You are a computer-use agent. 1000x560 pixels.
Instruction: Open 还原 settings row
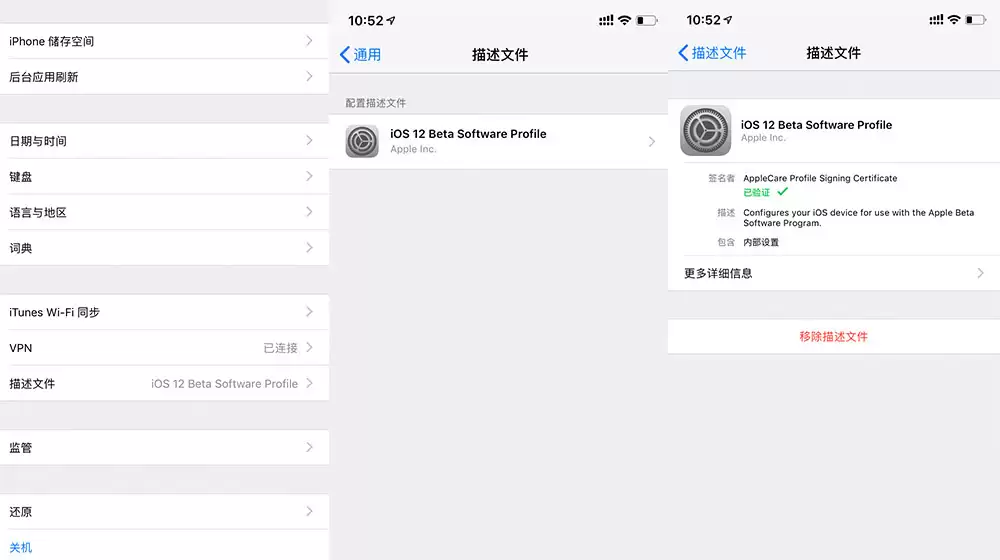click(164, 512)
